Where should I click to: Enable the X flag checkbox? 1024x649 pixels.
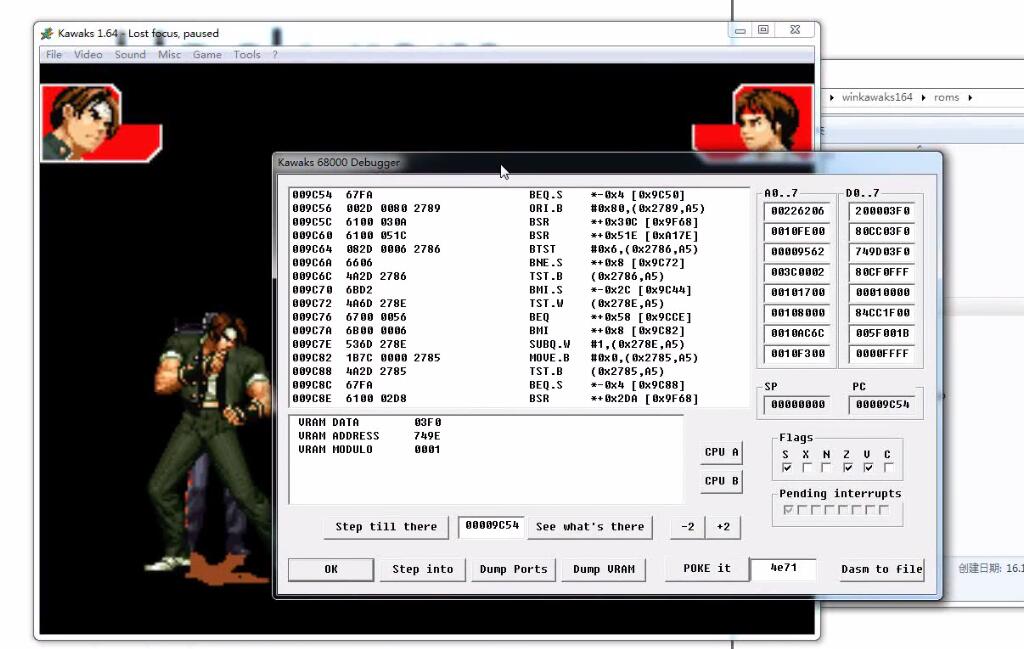point(807,468)
